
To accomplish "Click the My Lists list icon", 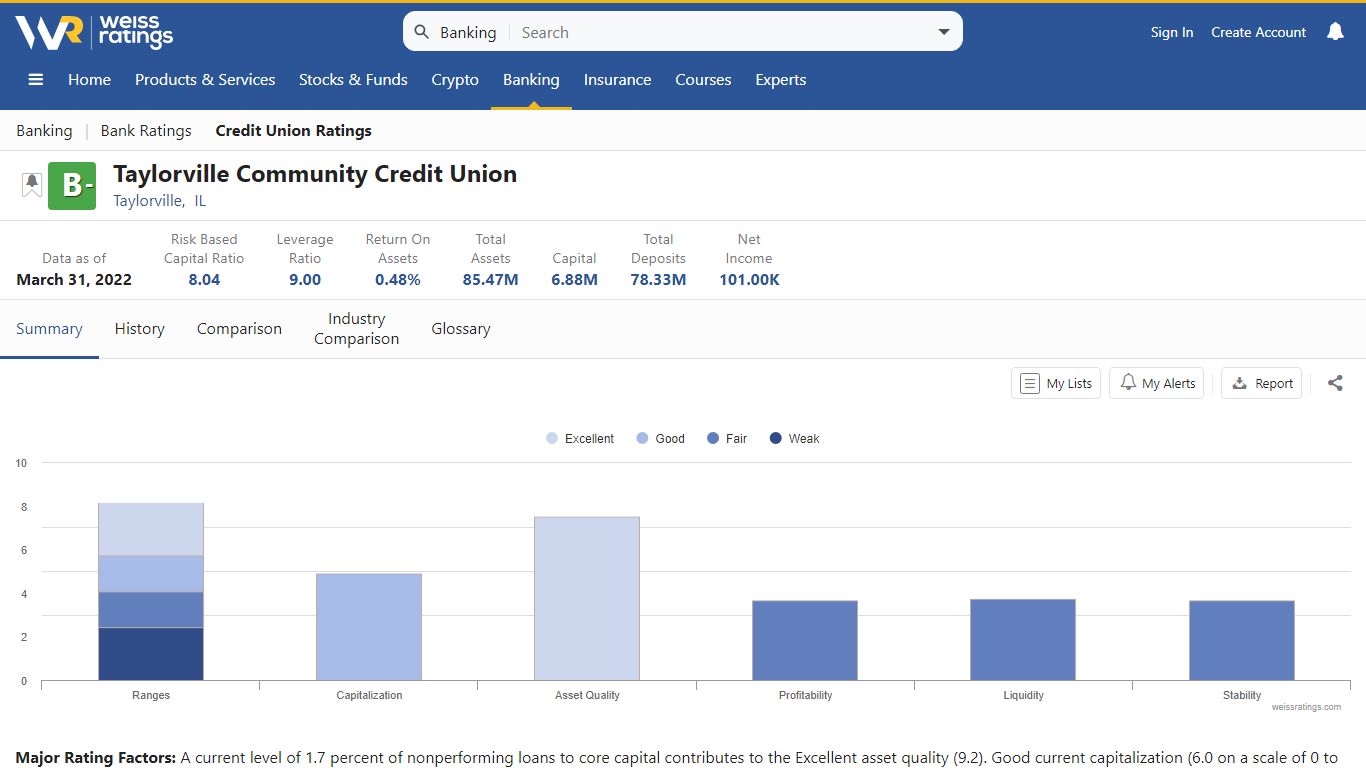I will pos(1030,383).
